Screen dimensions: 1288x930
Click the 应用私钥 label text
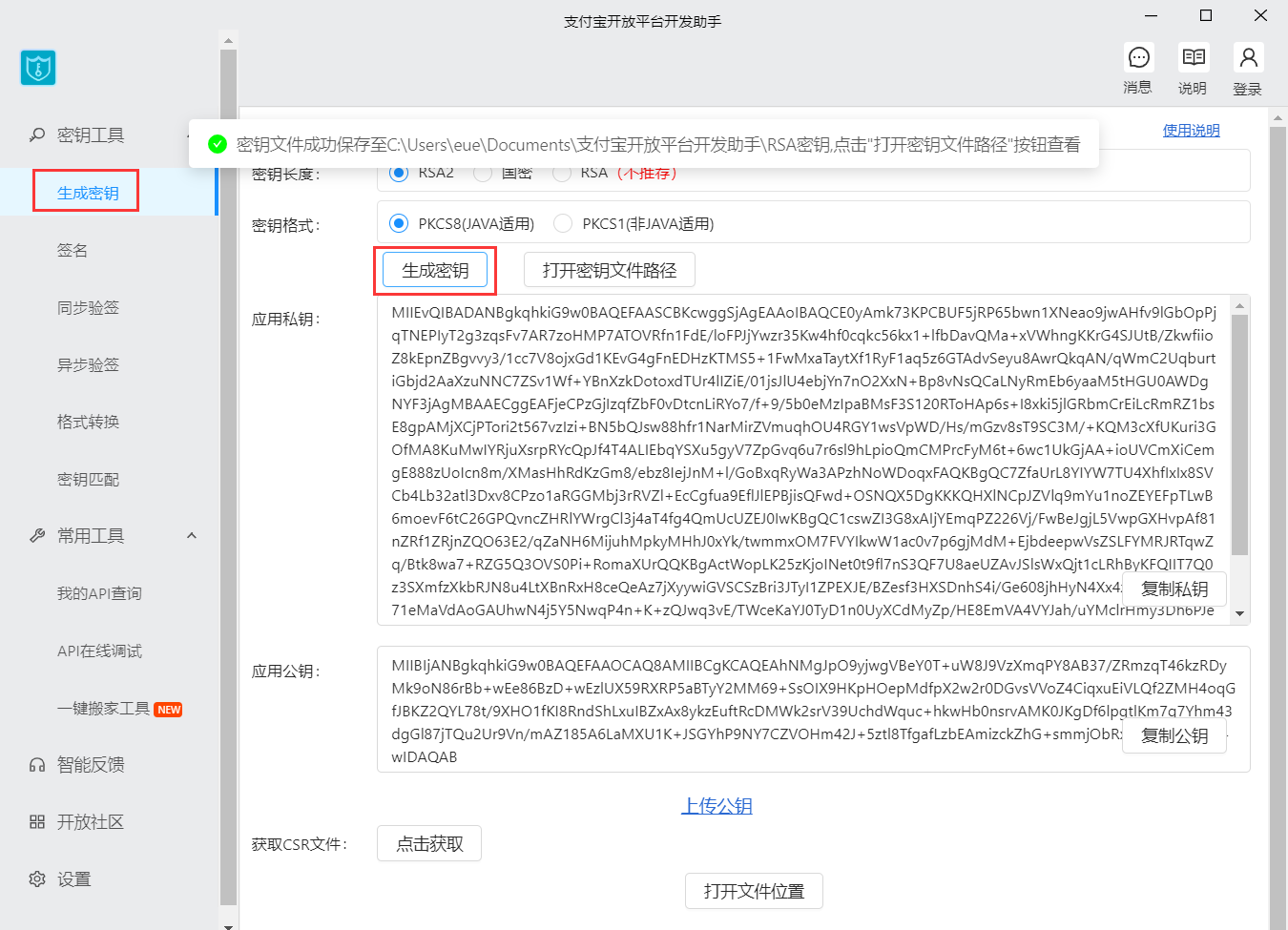click(285, 319)
